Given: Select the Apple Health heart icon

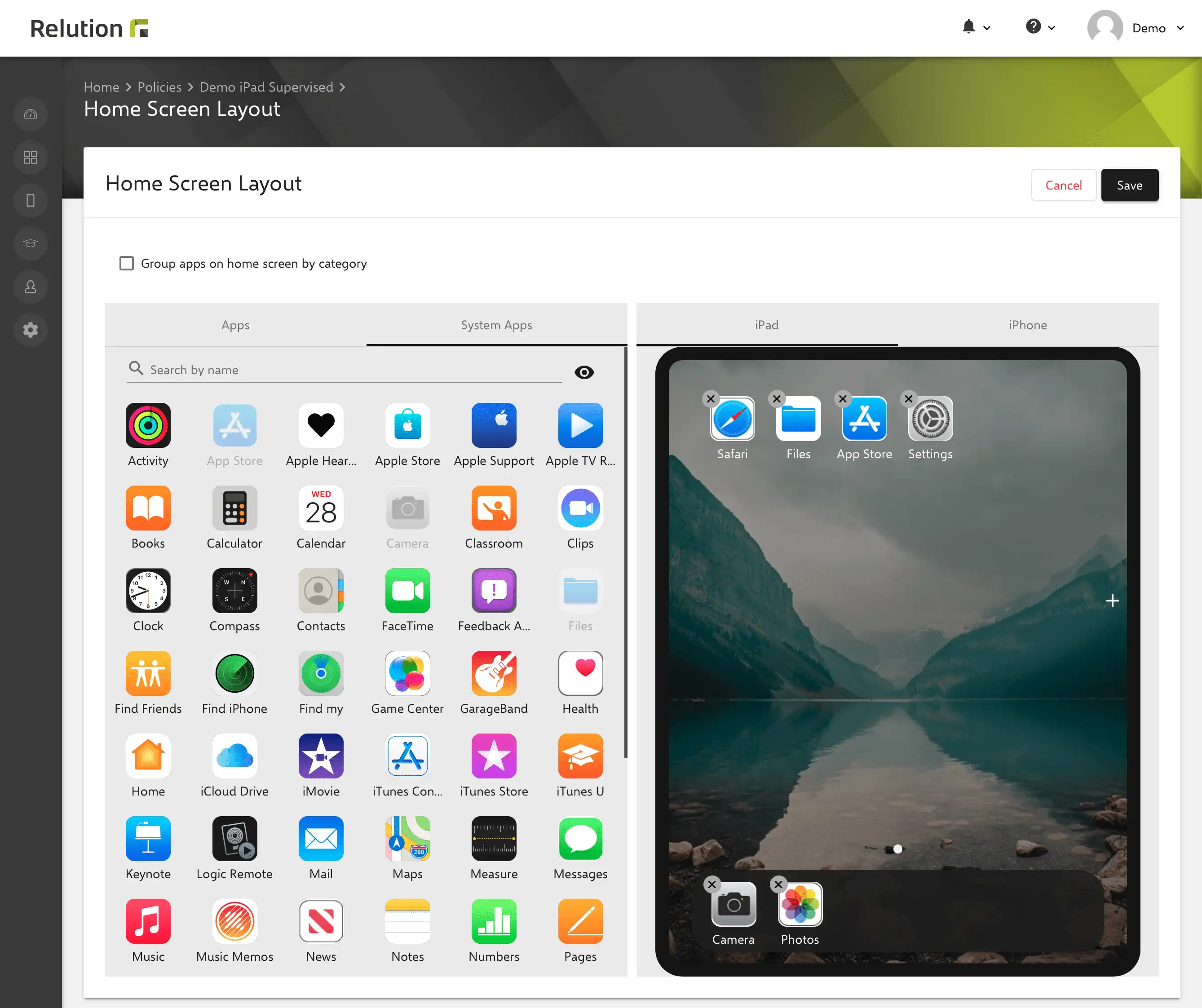Looking at the screenshot, I should pyautogui.click(x=321, y=425).
